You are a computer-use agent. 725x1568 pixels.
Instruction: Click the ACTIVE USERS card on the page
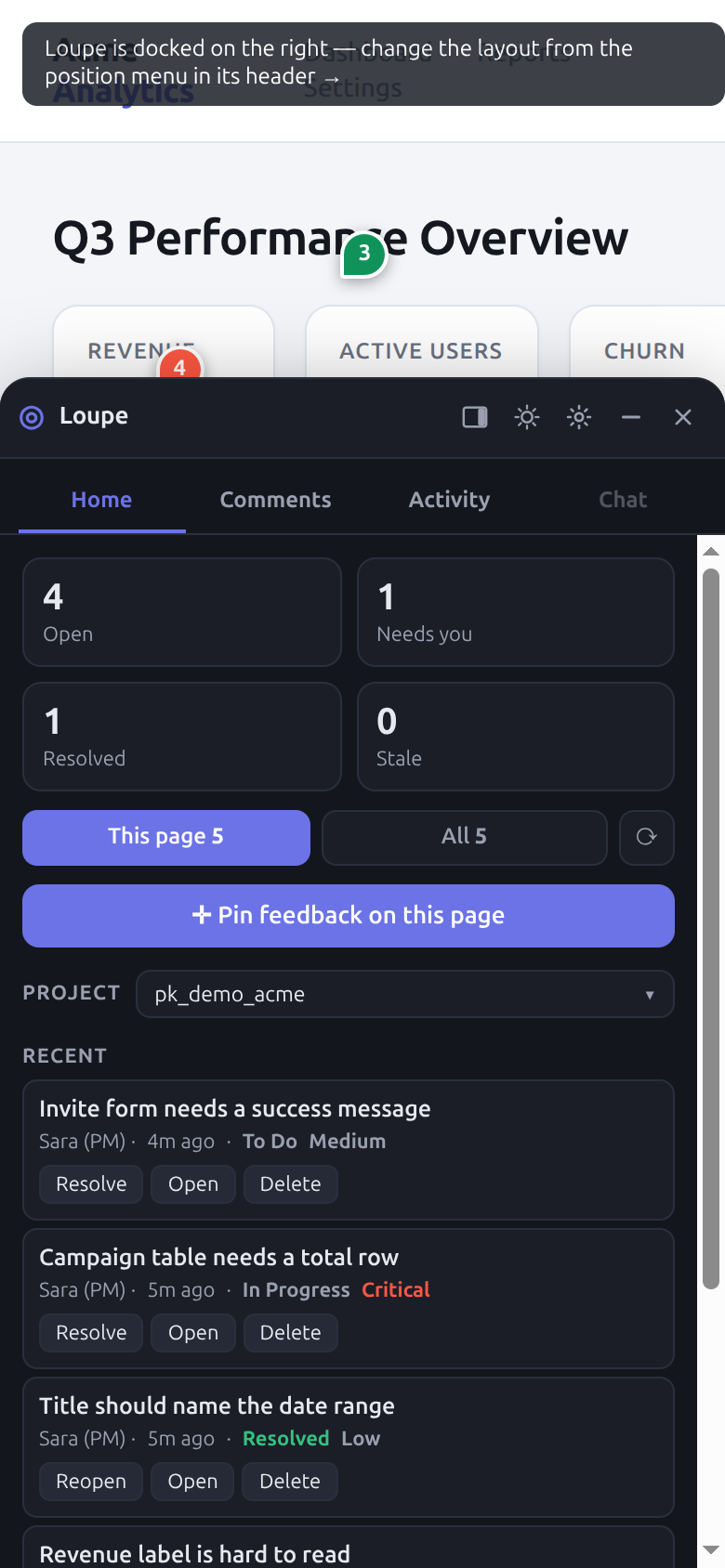422,342
